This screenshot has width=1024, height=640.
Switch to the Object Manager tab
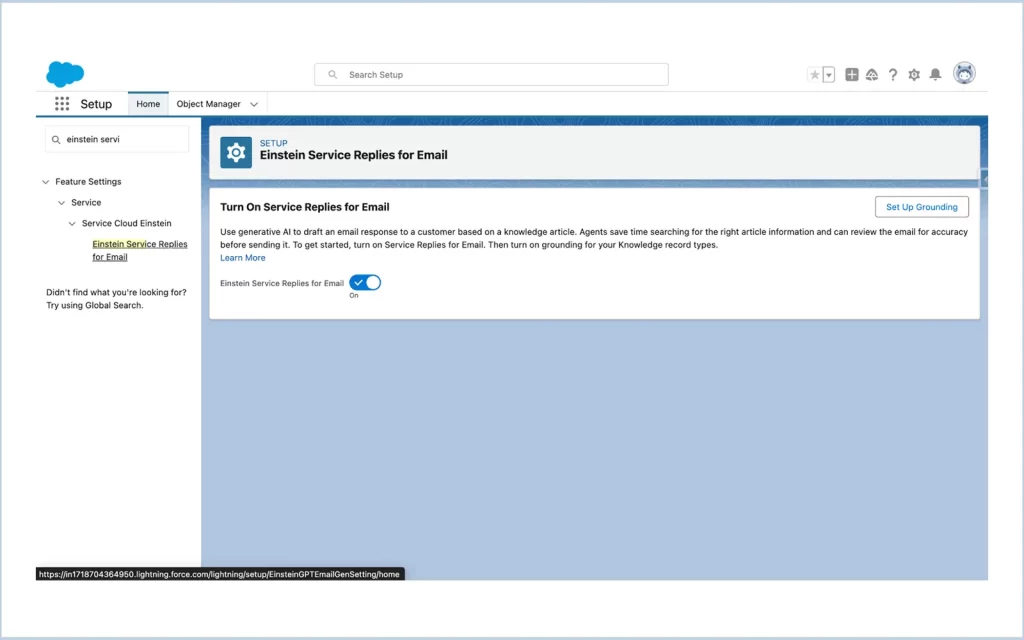coord(208,104)
